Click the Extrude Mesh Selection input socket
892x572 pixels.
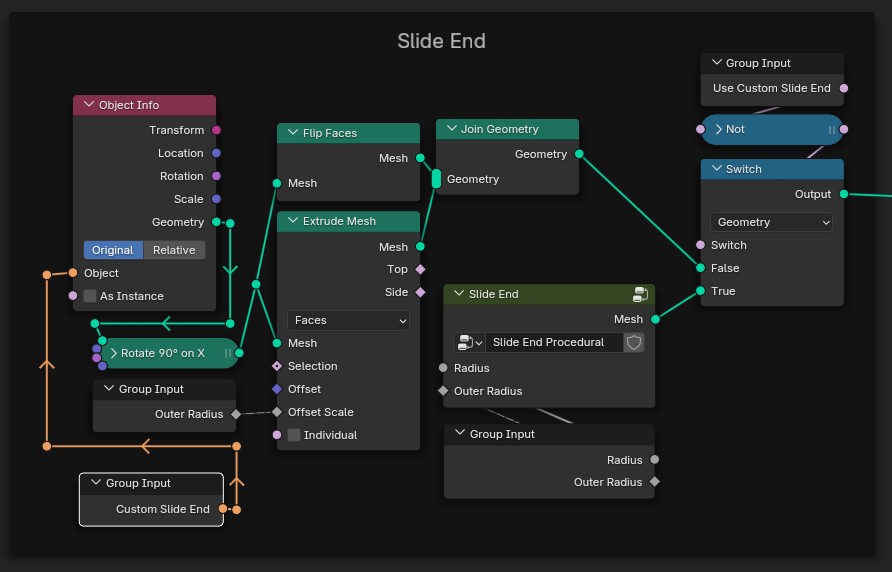pos(276,366)
